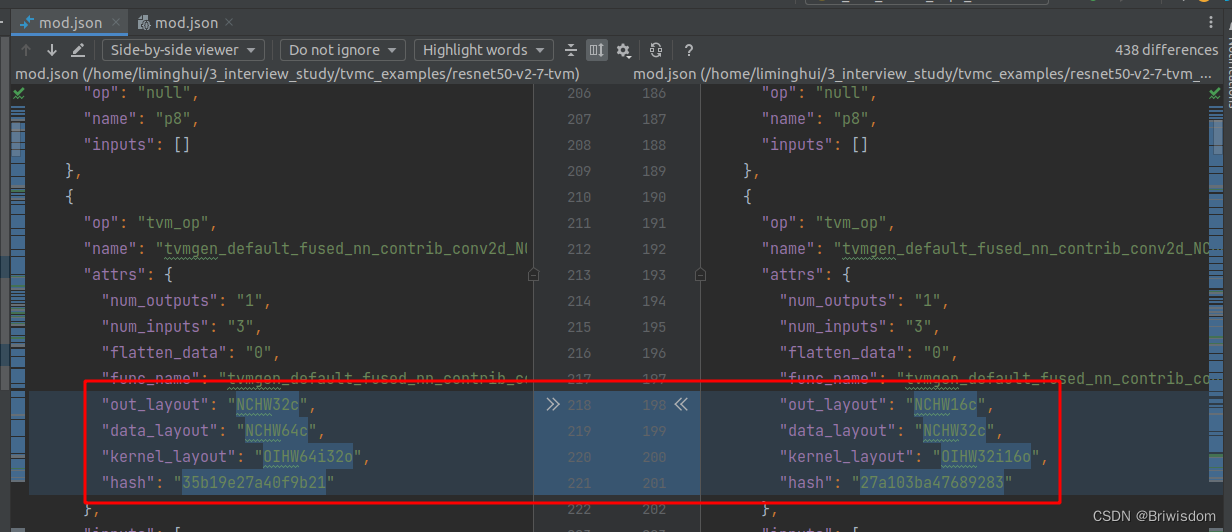Click right pane "tvm_op" value
Viewport: 1232px width, 532px height.
(x=852, y=222)
